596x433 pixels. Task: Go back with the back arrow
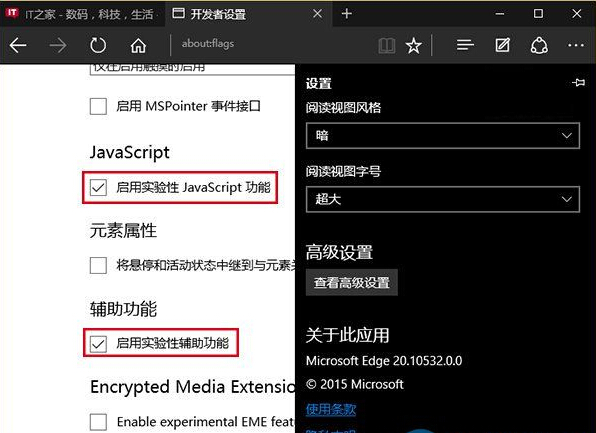18,46
